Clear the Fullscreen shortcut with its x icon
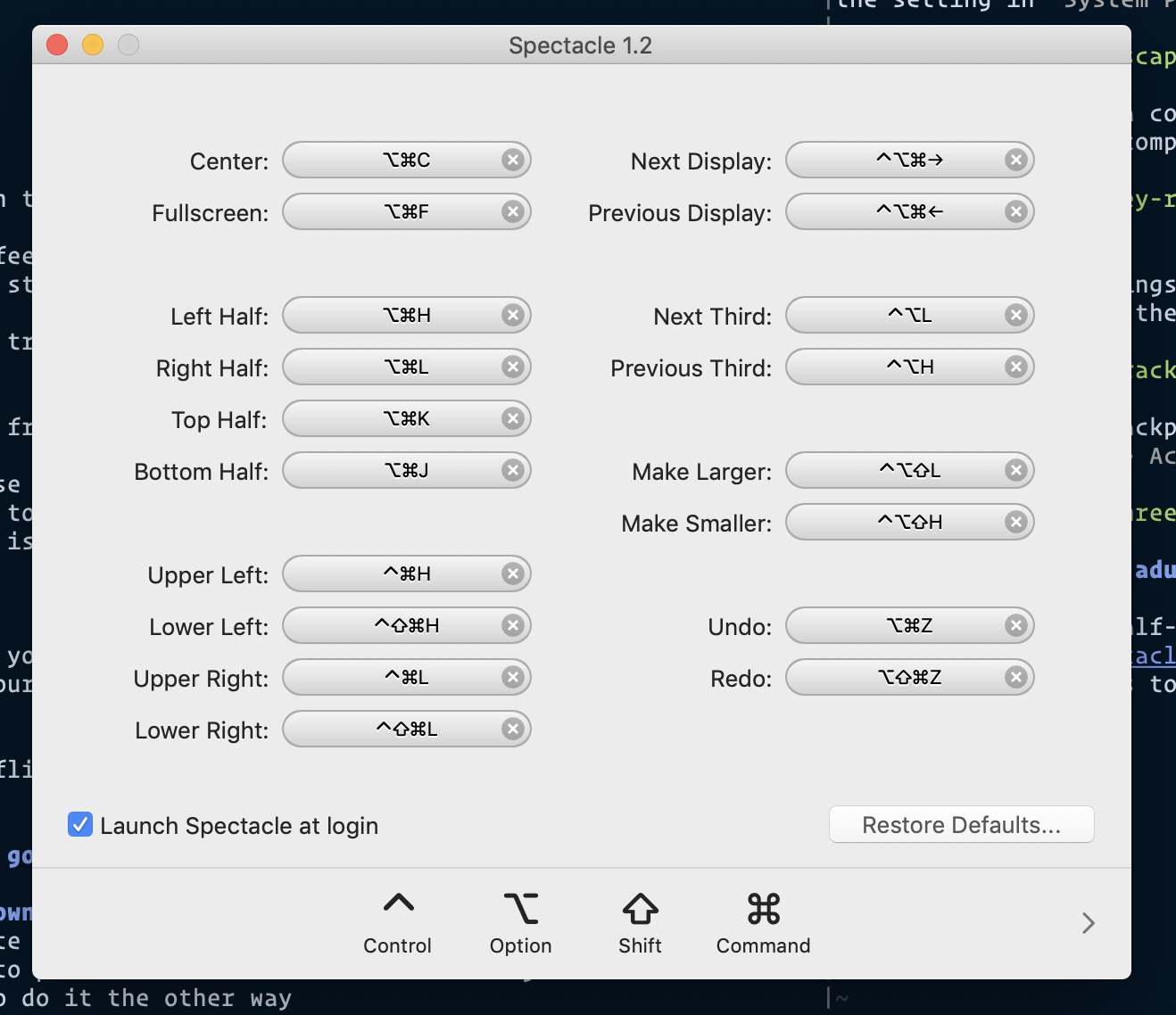 tap(512, 211)
